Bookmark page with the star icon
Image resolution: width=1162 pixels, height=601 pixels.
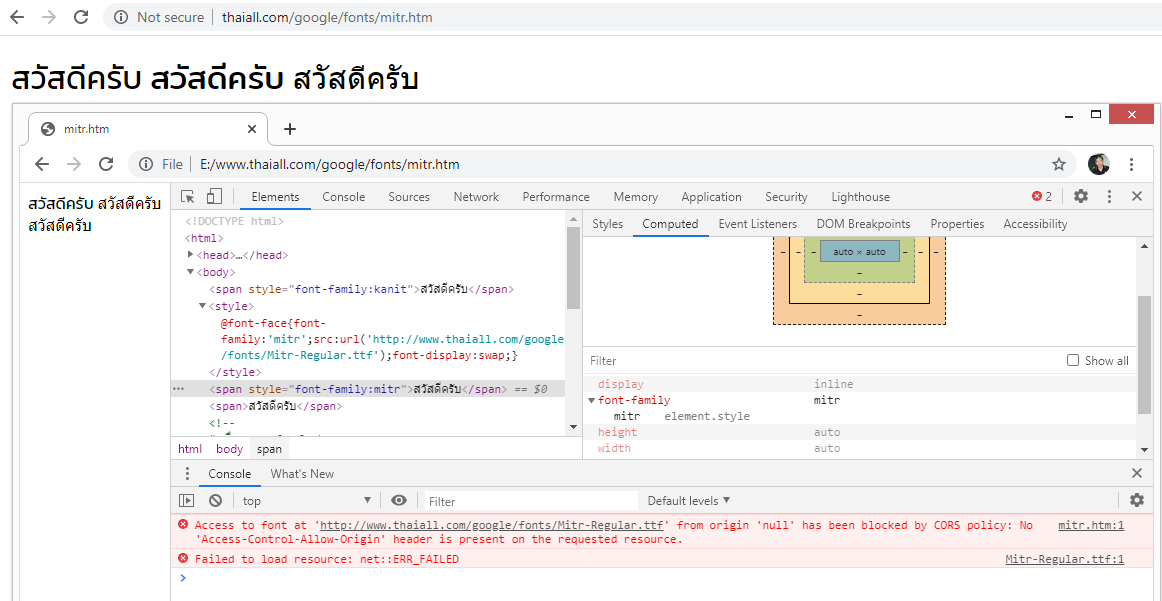tap(1059, 164)
